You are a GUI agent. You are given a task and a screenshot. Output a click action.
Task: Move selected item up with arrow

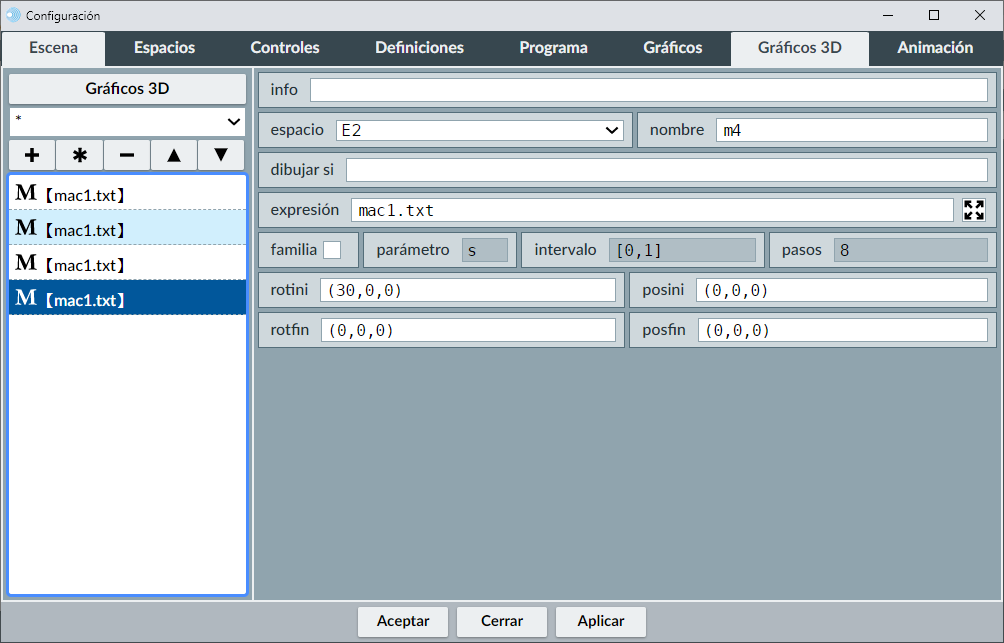[x=174, y=155]
